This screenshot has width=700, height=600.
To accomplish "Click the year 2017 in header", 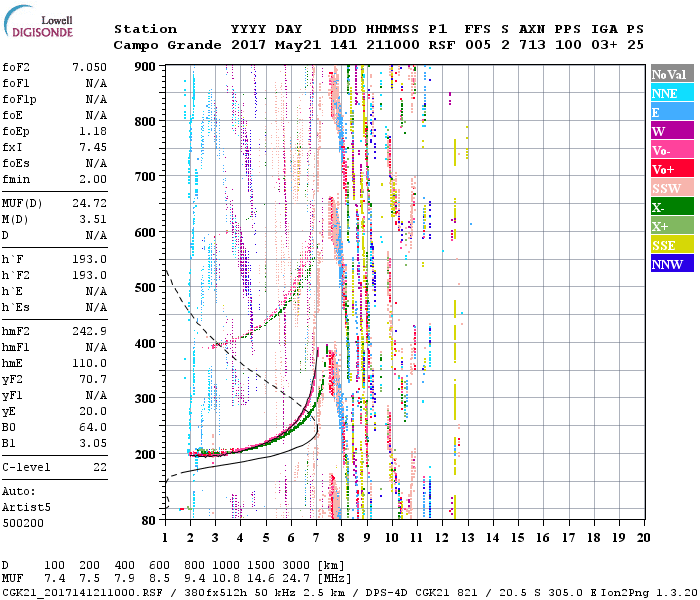I will tap(249, 45).
